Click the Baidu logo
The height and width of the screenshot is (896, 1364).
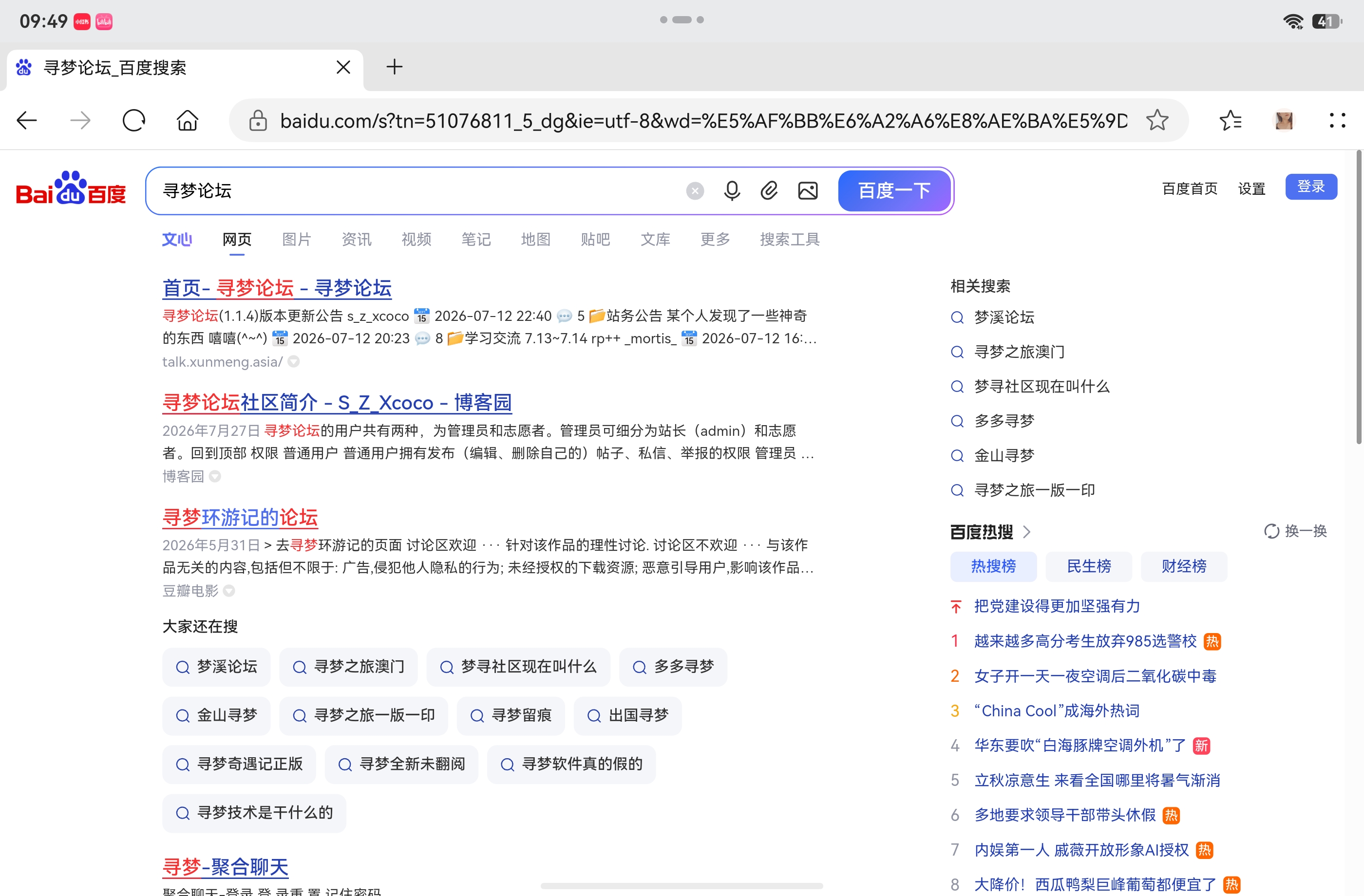tap(71, 188)
